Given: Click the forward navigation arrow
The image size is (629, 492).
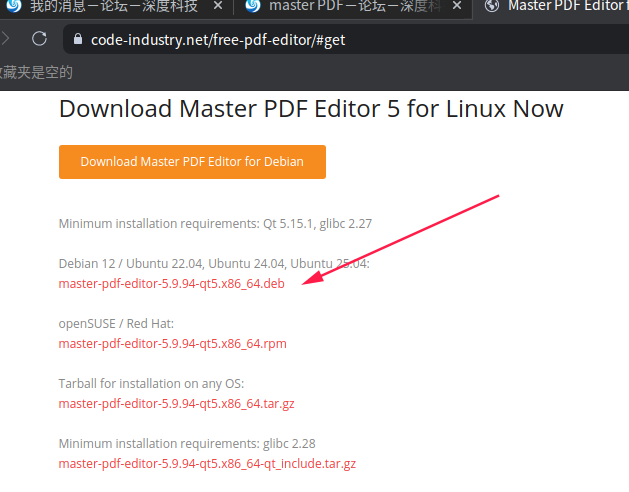Looking at the screenshot, I should 5,39.
